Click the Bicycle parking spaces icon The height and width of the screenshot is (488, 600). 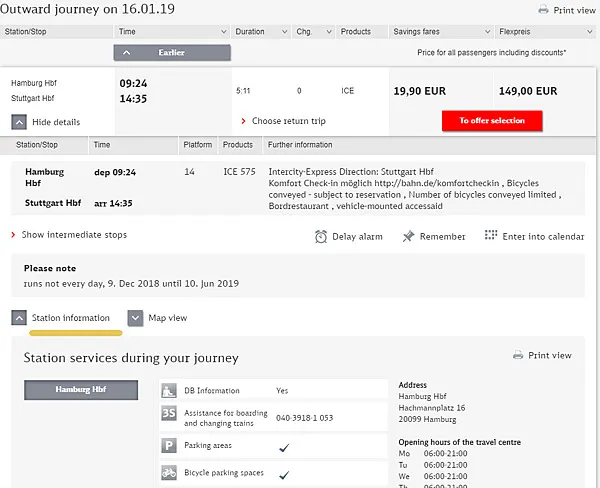169,473
